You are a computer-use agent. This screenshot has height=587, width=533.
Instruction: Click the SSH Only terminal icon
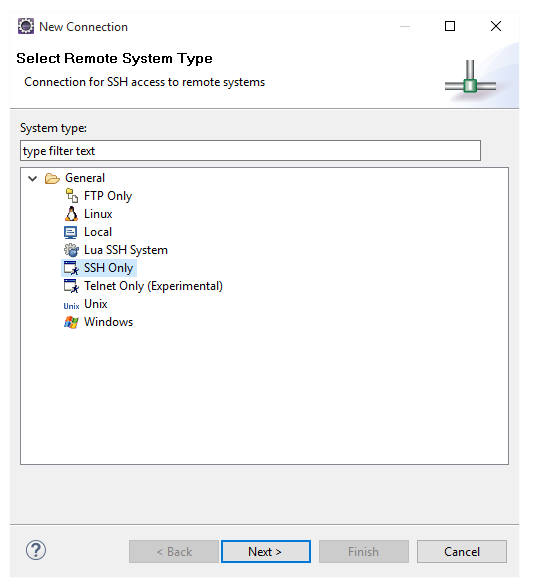coord(71,268)
